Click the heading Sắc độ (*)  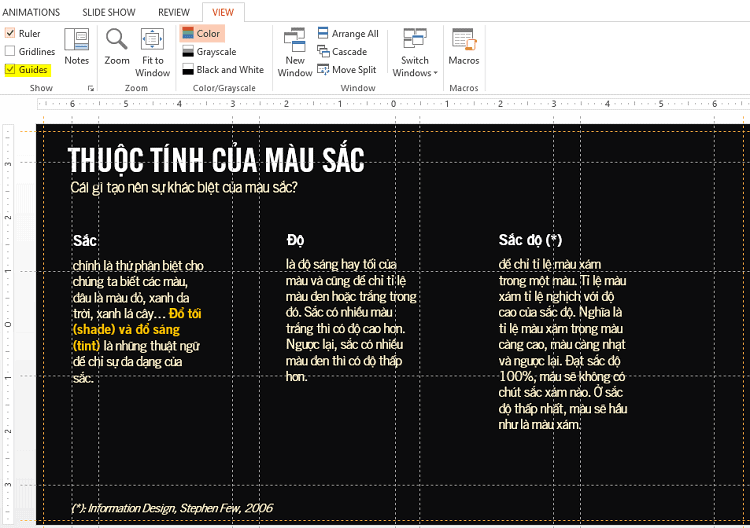tap(530, 240)
